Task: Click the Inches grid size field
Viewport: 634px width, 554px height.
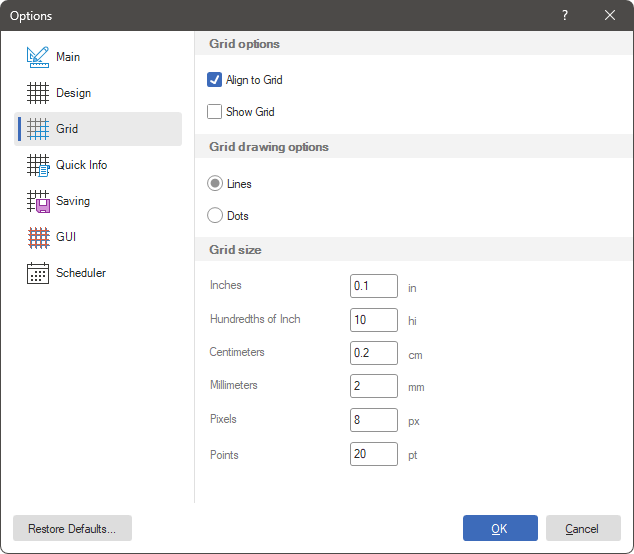Action: click(374, 286)
